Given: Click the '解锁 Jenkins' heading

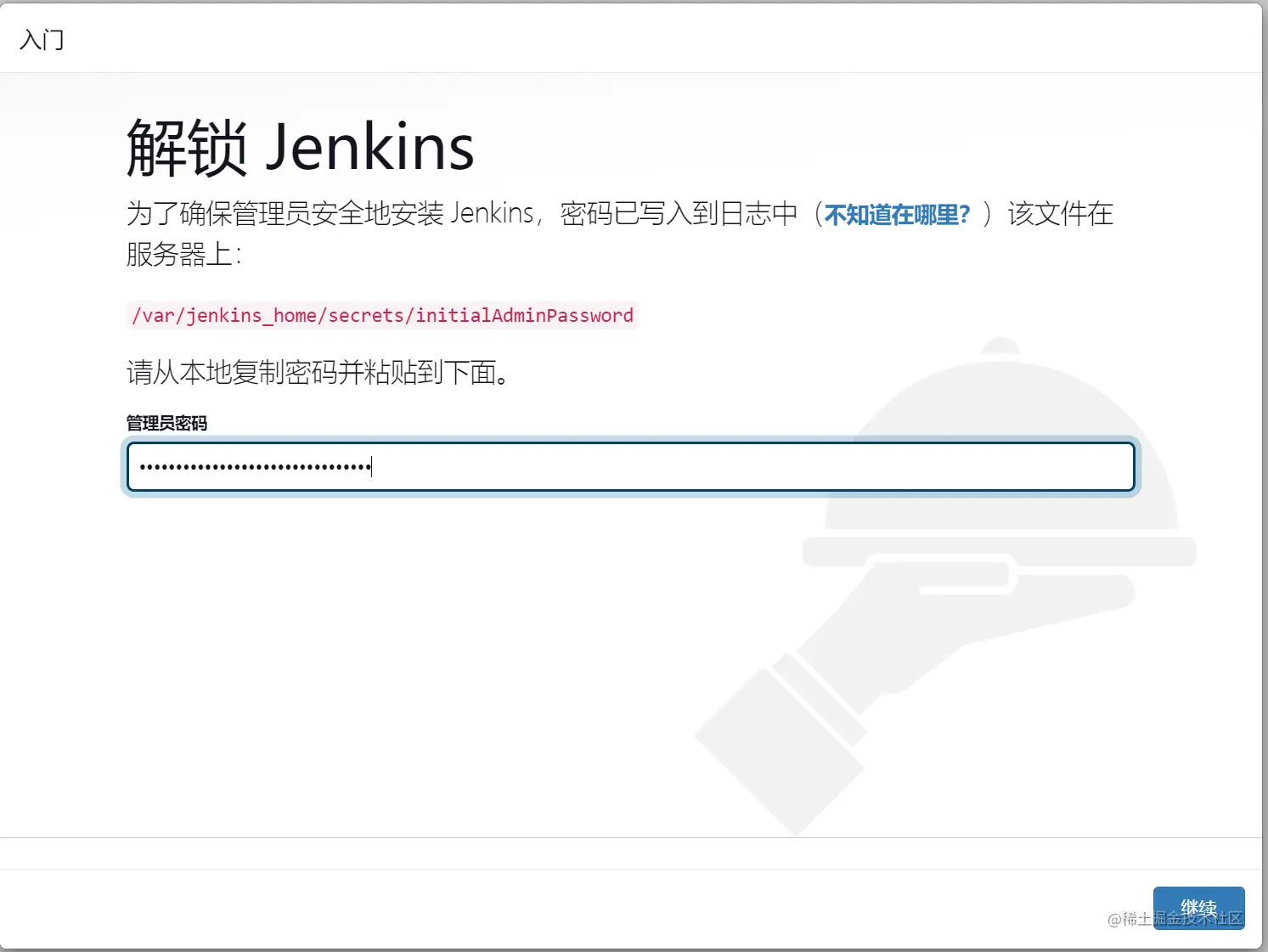Looking at the screenshot, I should [x=300, y=148].
